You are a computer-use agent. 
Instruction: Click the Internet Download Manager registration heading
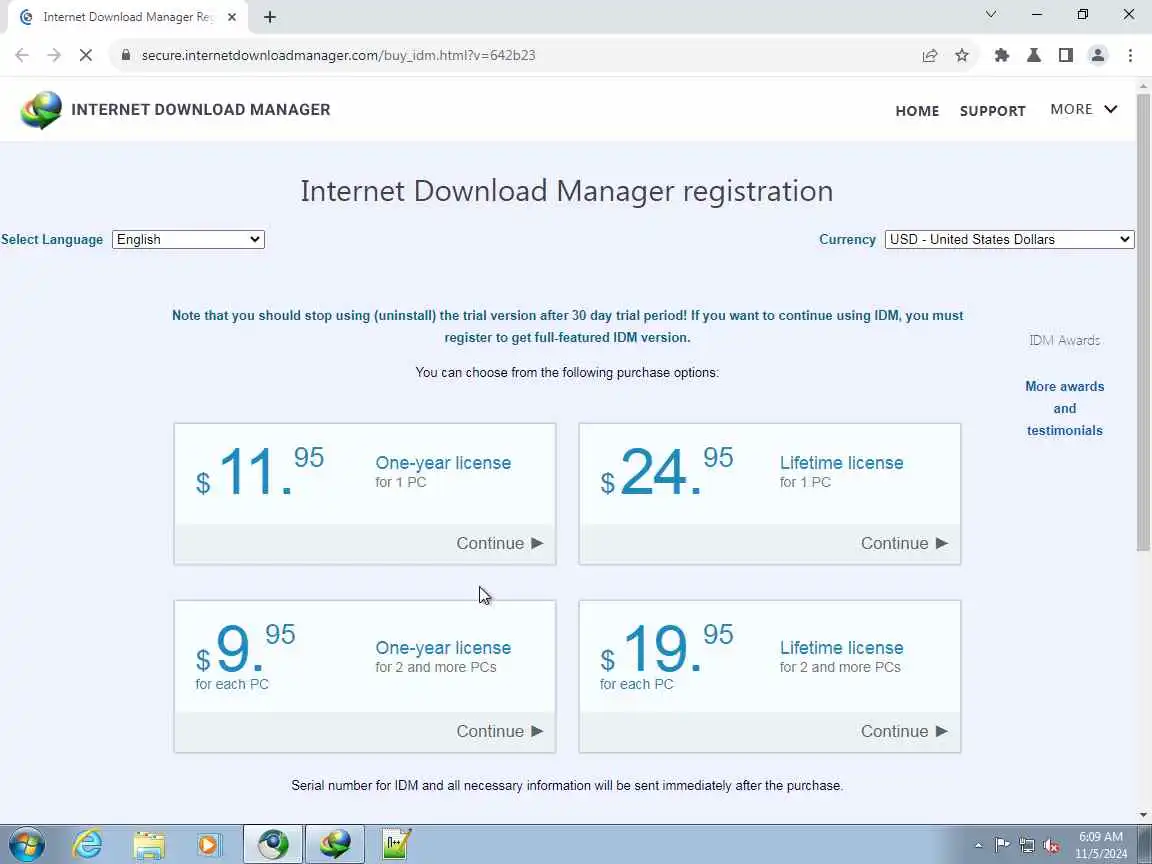pos(566,191)
